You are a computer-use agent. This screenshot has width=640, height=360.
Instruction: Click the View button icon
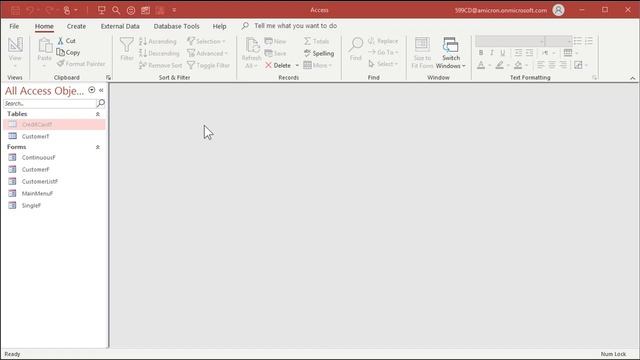point(15,44)
